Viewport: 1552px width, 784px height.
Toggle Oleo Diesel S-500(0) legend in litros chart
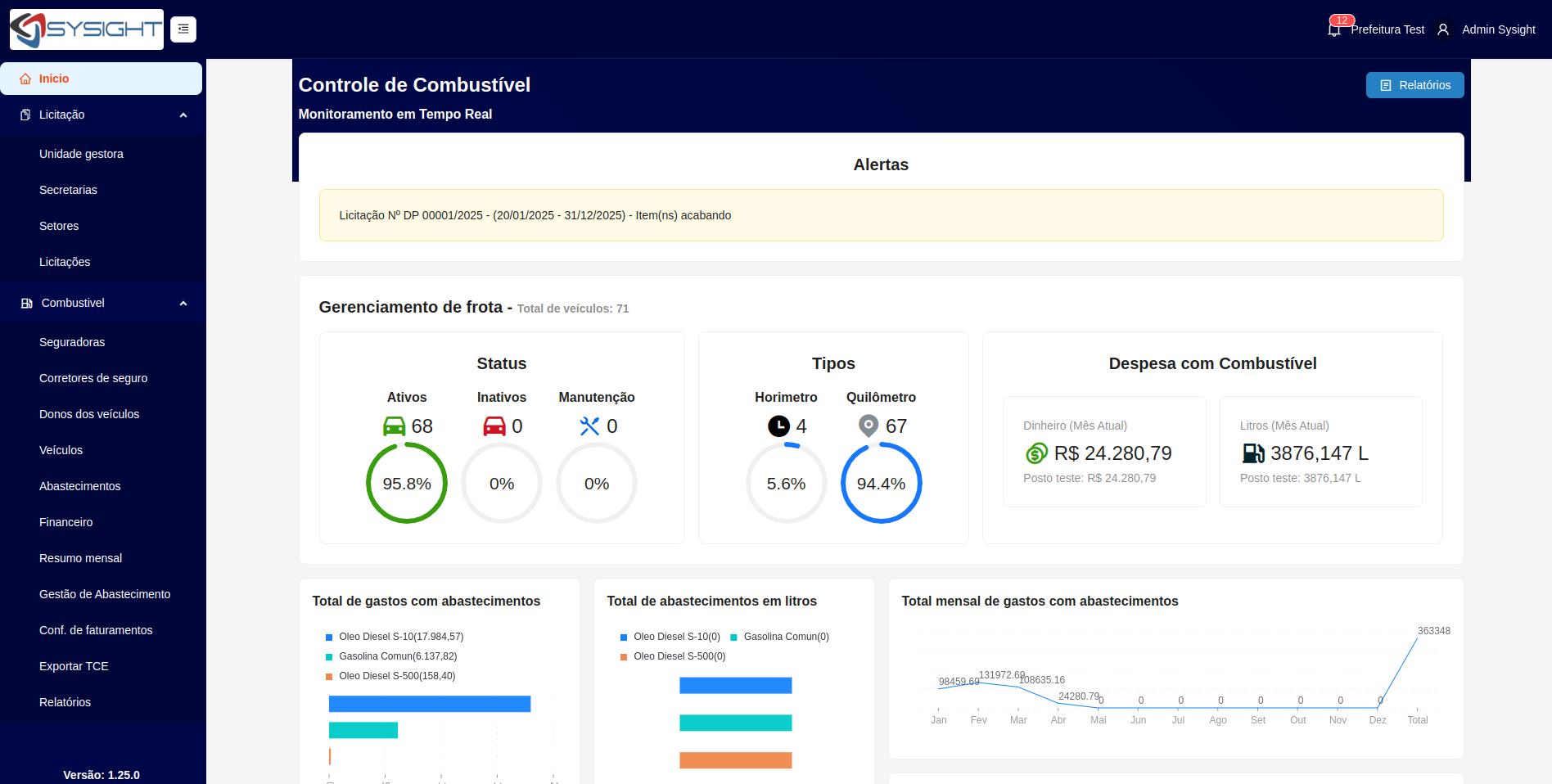[679, 656]
